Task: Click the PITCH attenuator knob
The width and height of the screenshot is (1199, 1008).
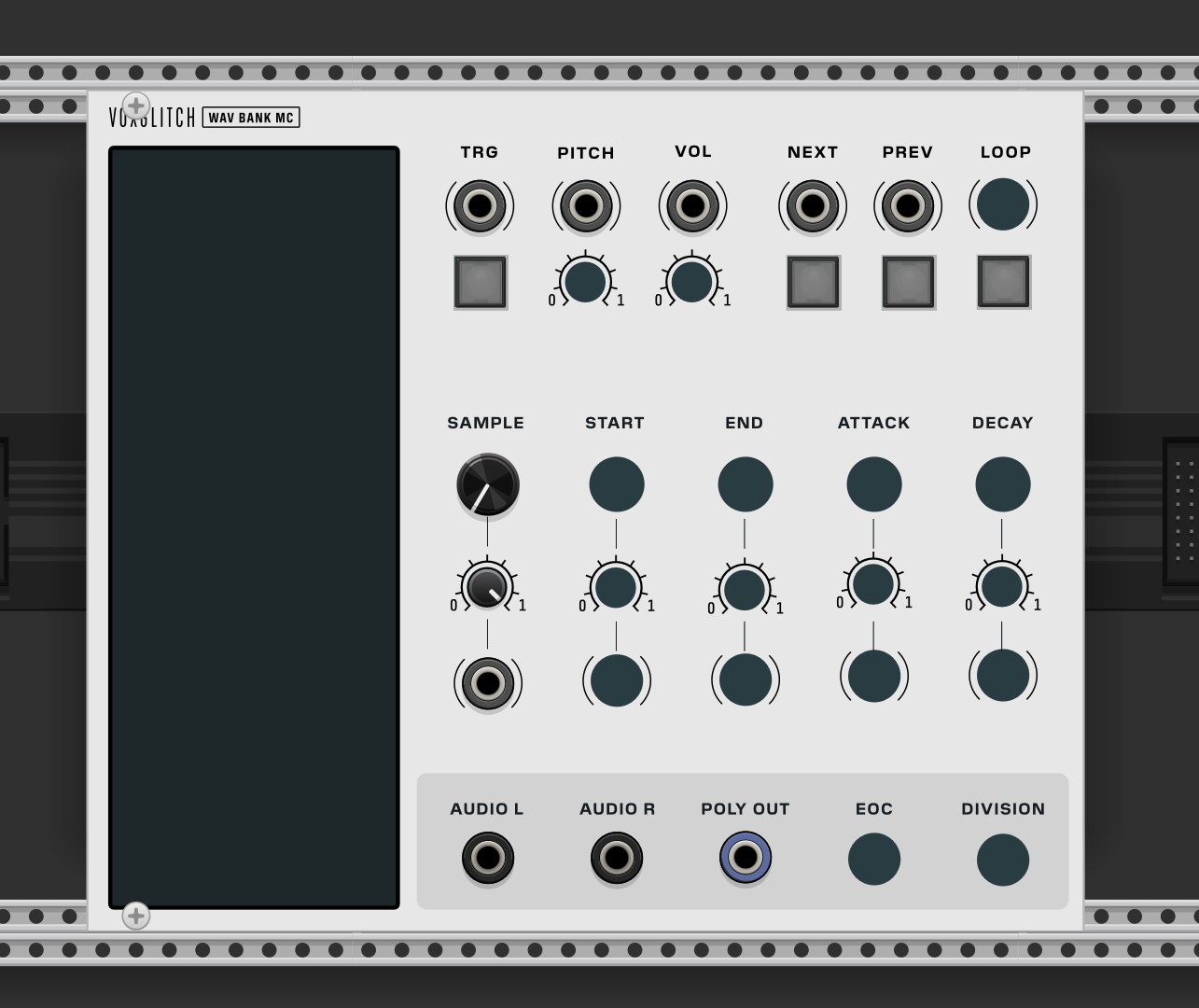Action: click(x=585, y=282)
